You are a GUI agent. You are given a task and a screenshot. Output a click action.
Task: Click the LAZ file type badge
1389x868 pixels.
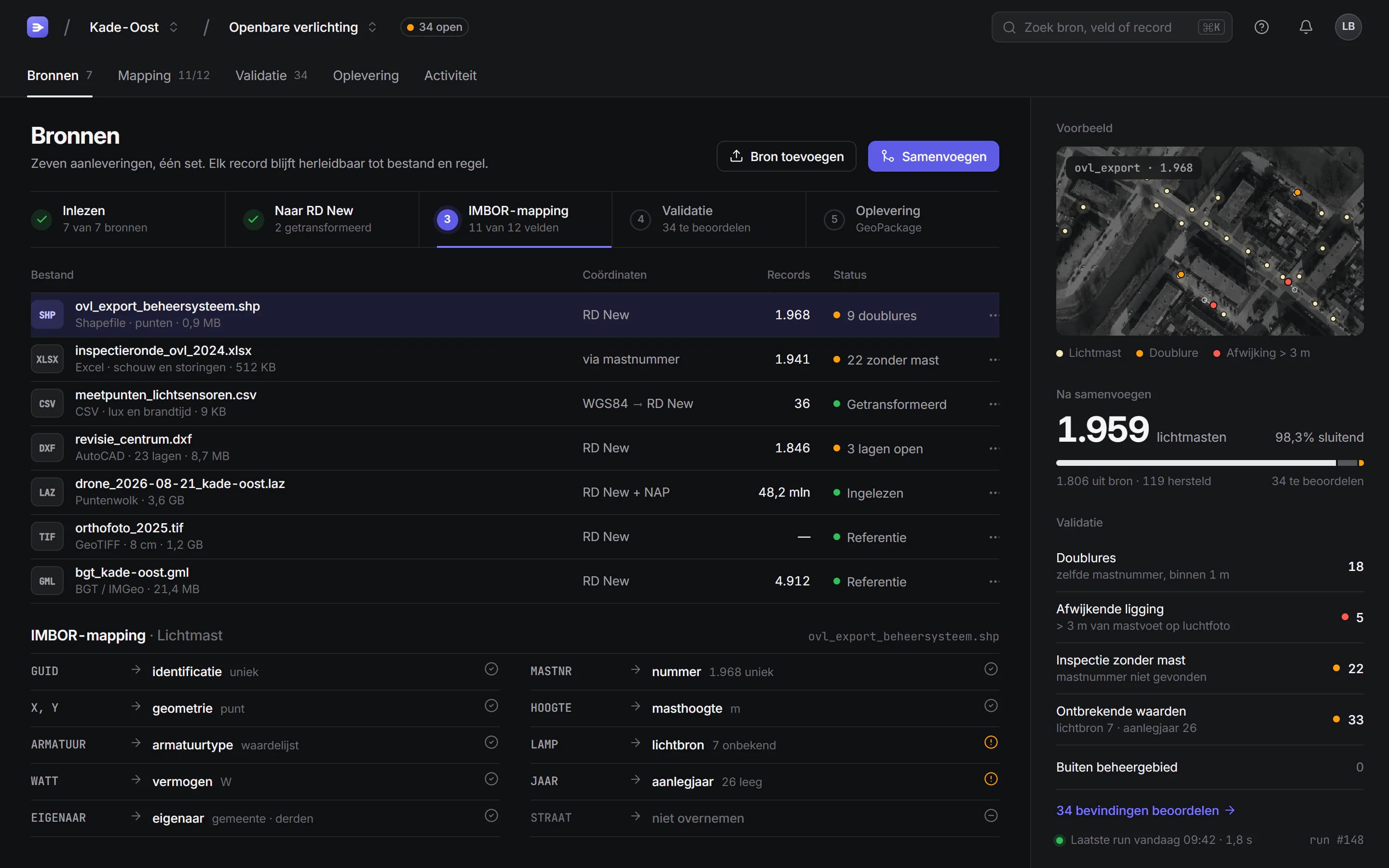click(x=47, y=492)
